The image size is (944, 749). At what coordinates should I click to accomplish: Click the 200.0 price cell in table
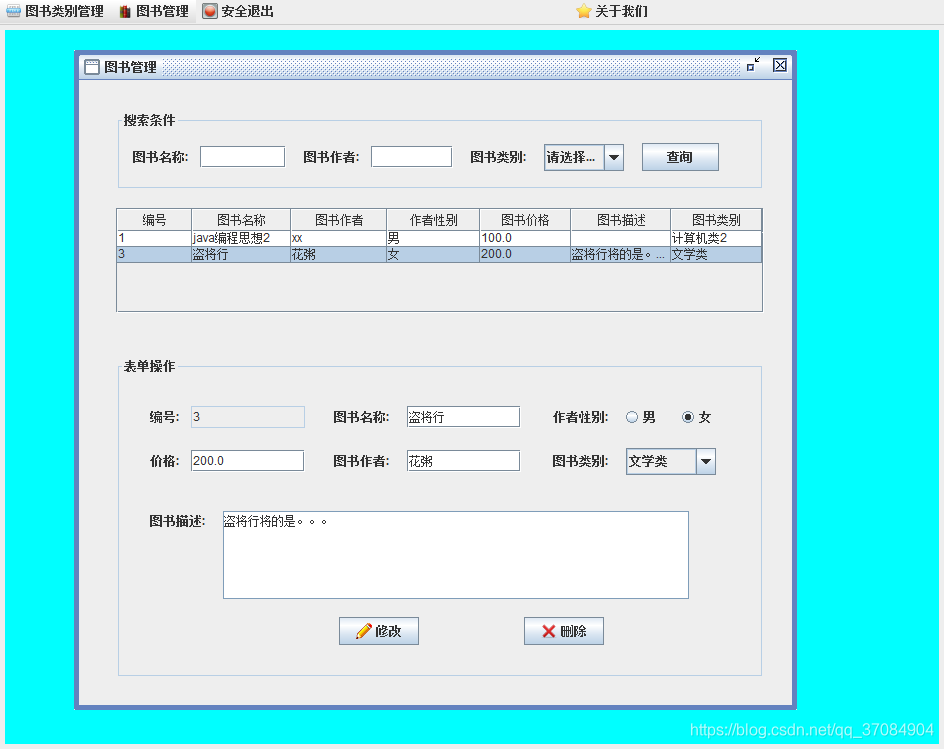tap(525, 255)
